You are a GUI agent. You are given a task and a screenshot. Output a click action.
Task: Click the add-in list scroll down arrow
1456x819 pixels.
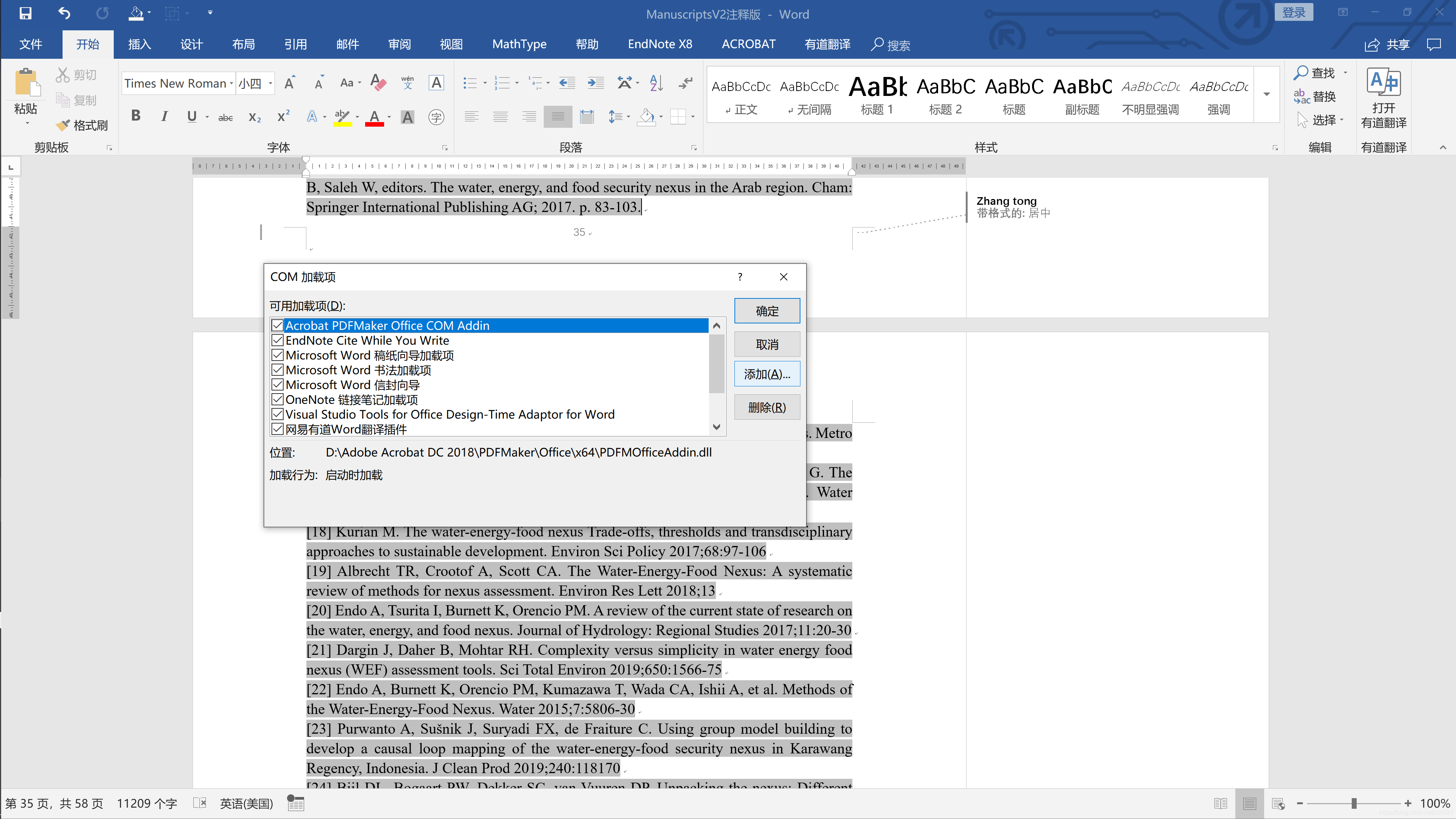[716, 427]
